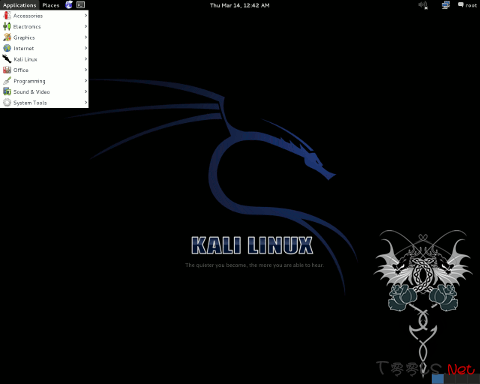Open the network connections indicator

click(x=446, y=5)
